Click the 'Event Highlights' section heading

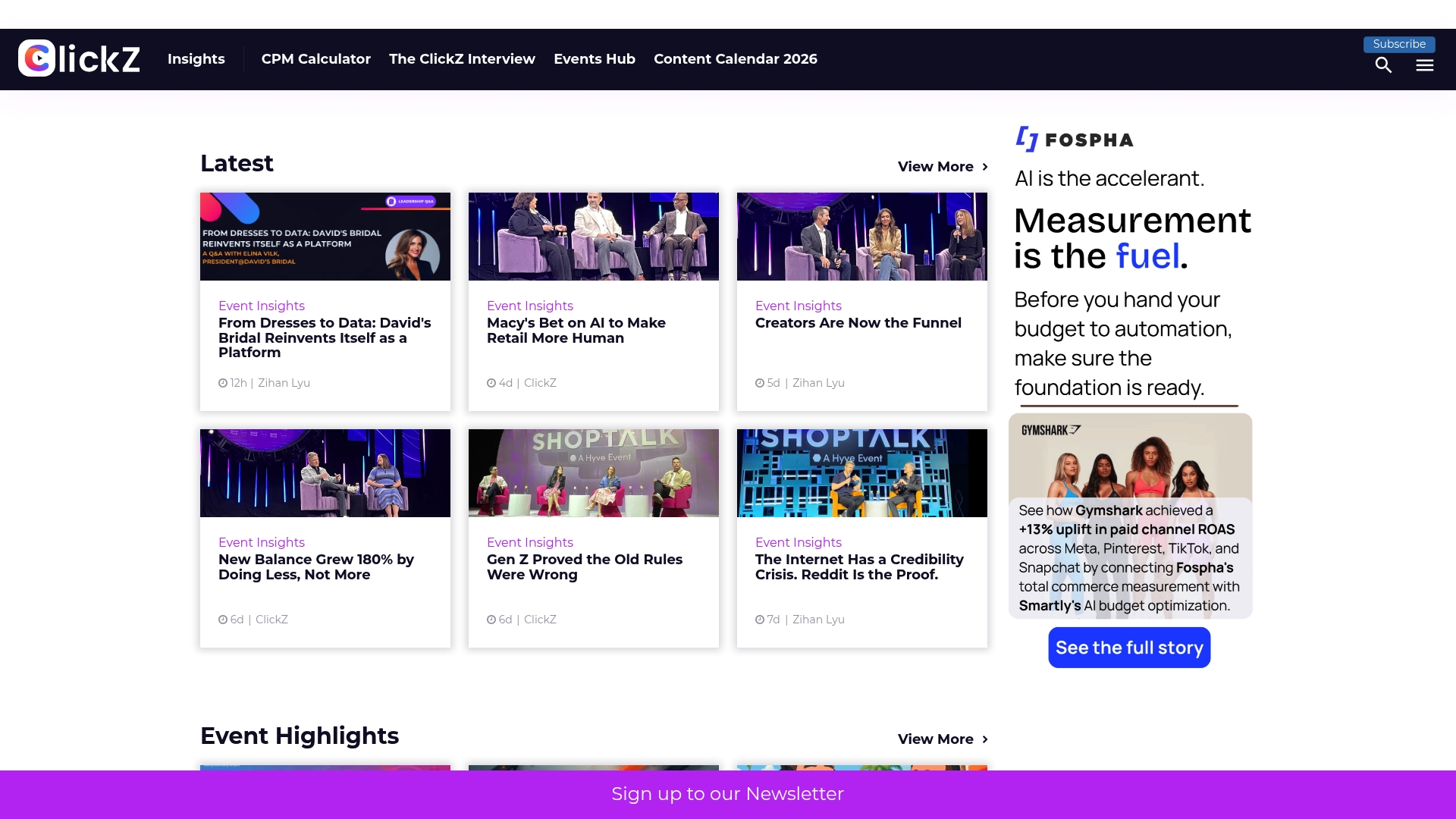coord(300,736)
